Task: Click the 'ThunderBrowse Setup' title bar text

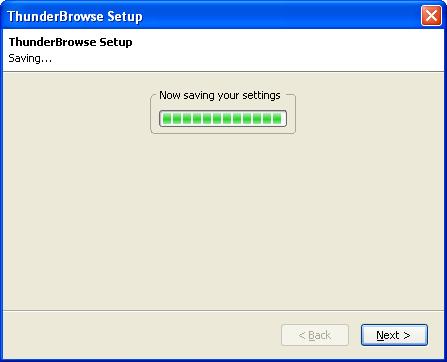Action: click(75, 16)
